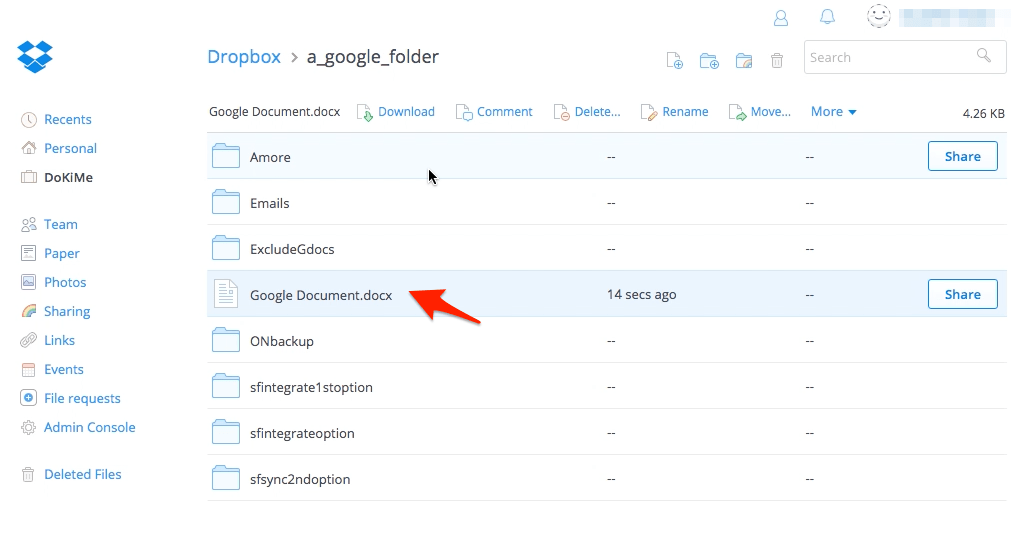Click the Photos picture icon

click(x=28, y=282)
